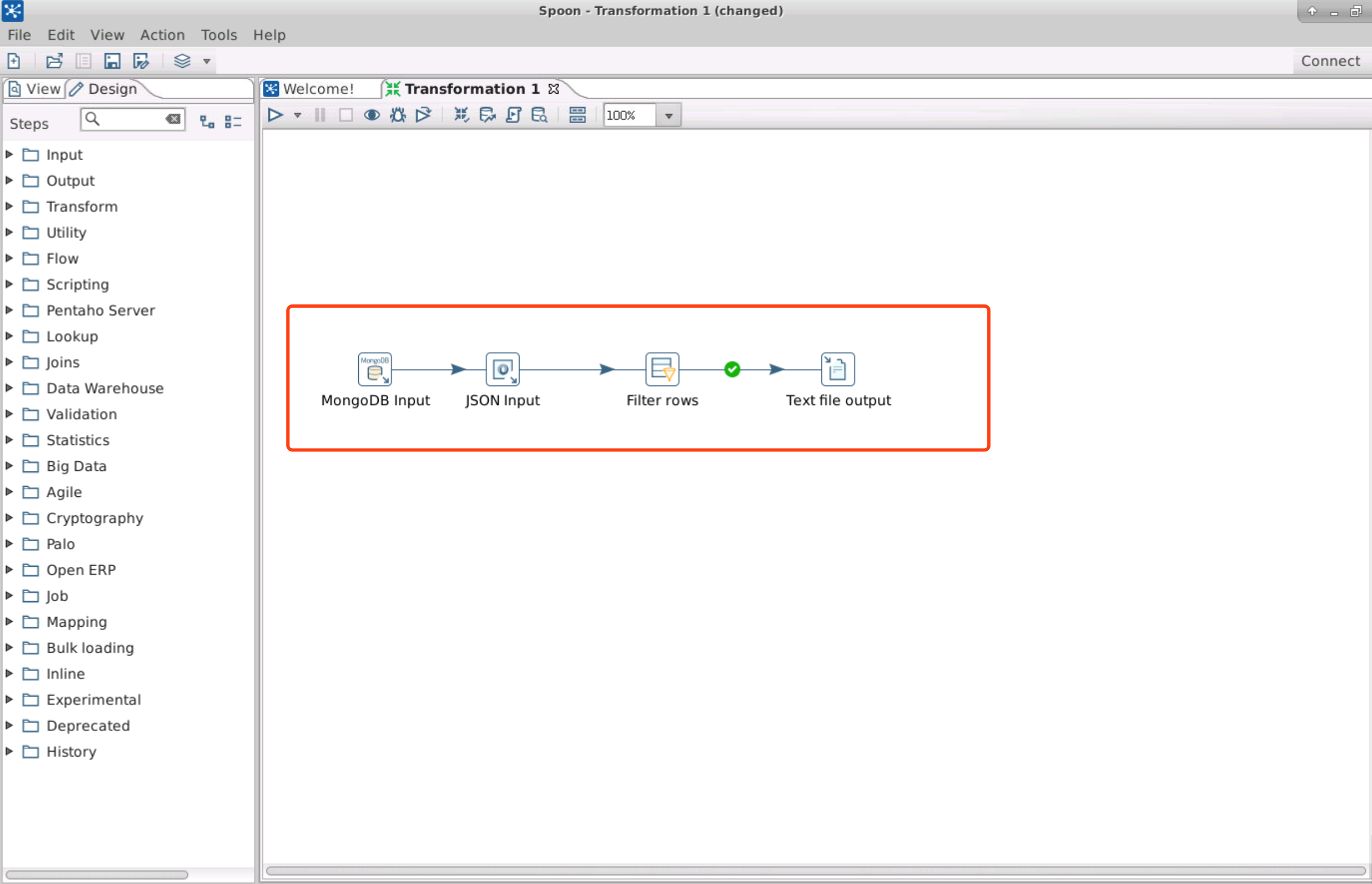This screenshot has height=884, width=1372.
Task: Replay the transformation icon
Action: (424, 115)
